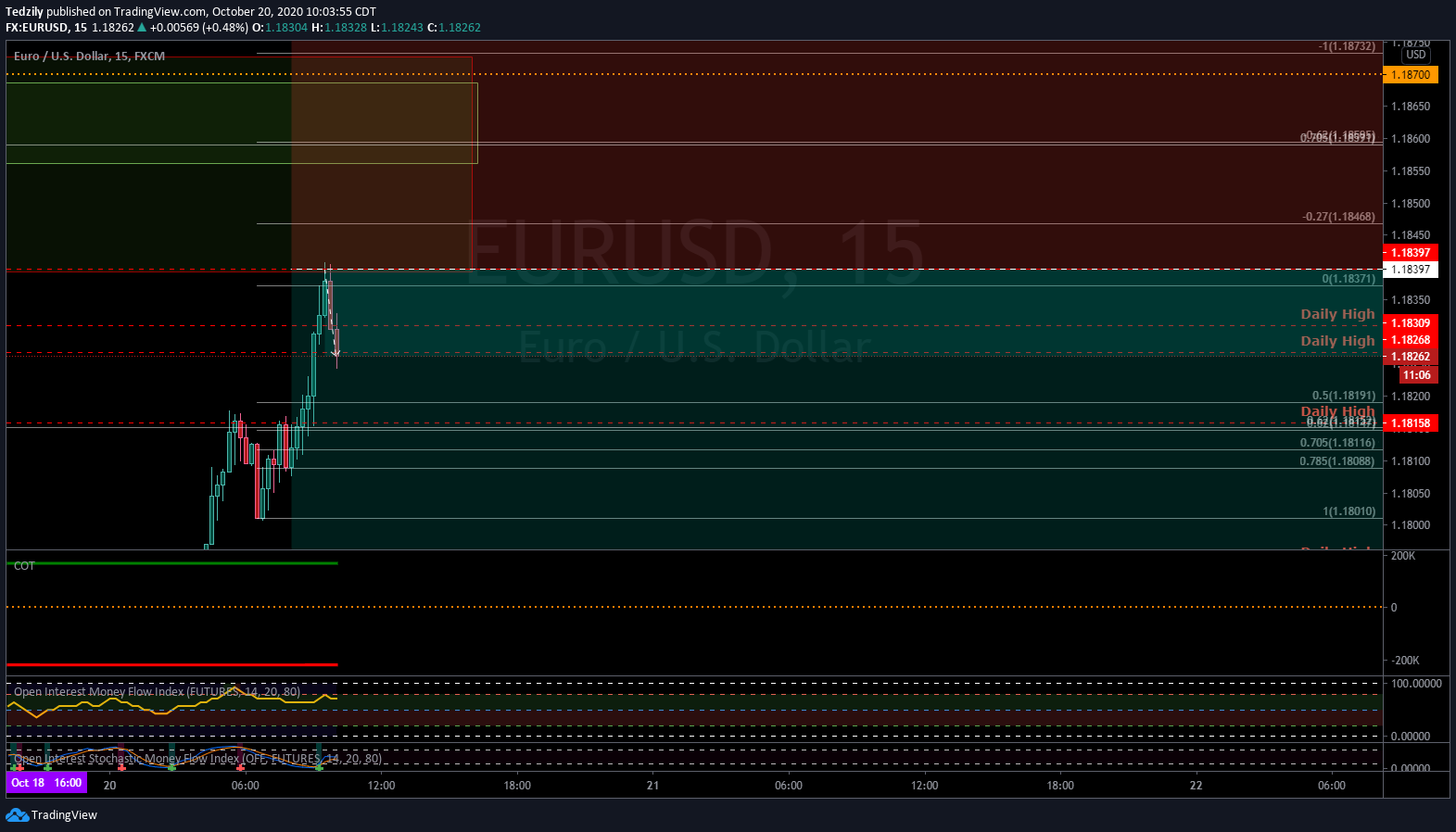
Task: Click the 11:06 bar countdown label
Action: click(x=1418, y=375)
